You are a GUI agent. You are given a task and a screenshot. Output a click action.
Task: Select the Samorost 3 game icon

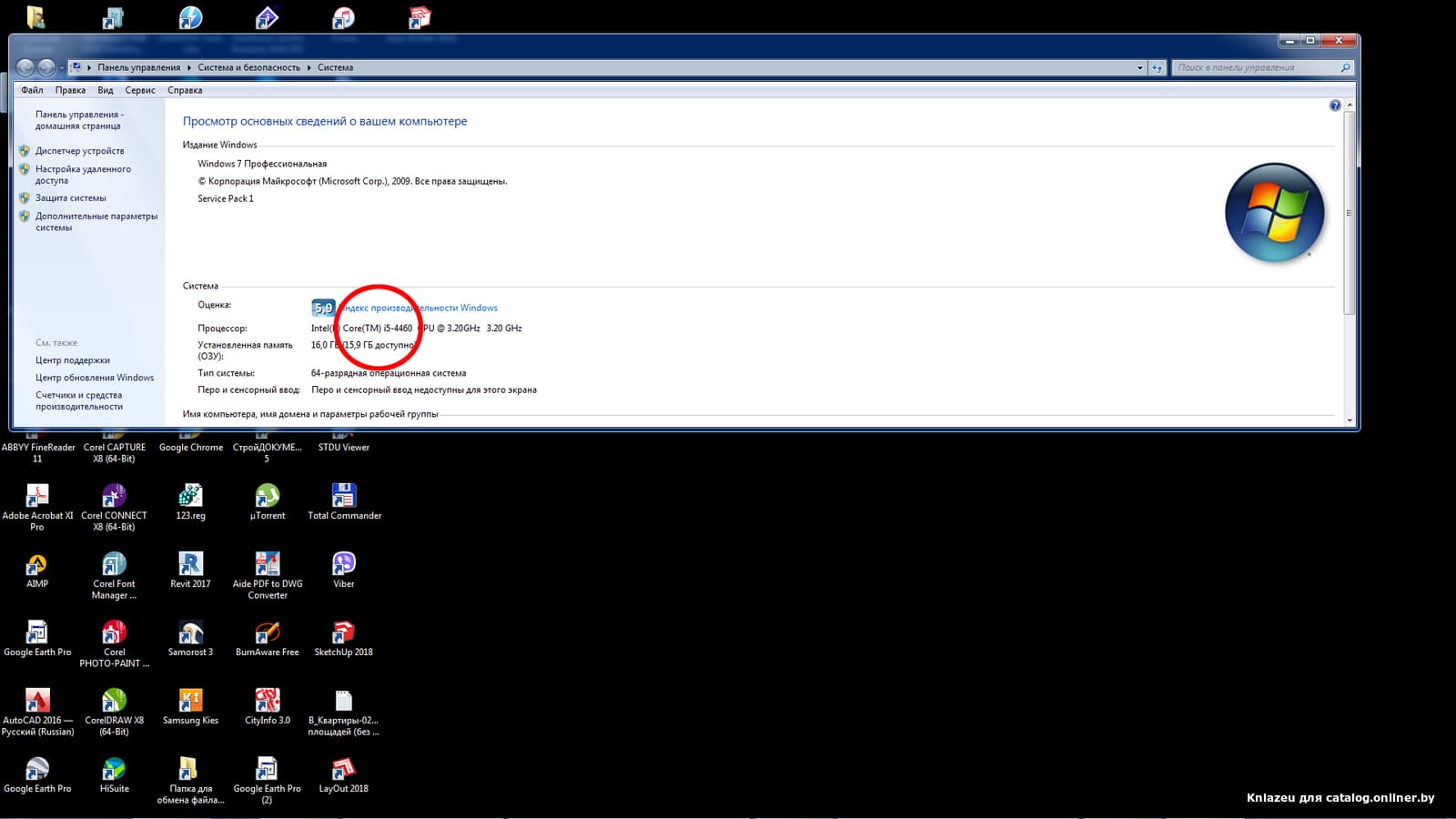click(x=190, y=638)
